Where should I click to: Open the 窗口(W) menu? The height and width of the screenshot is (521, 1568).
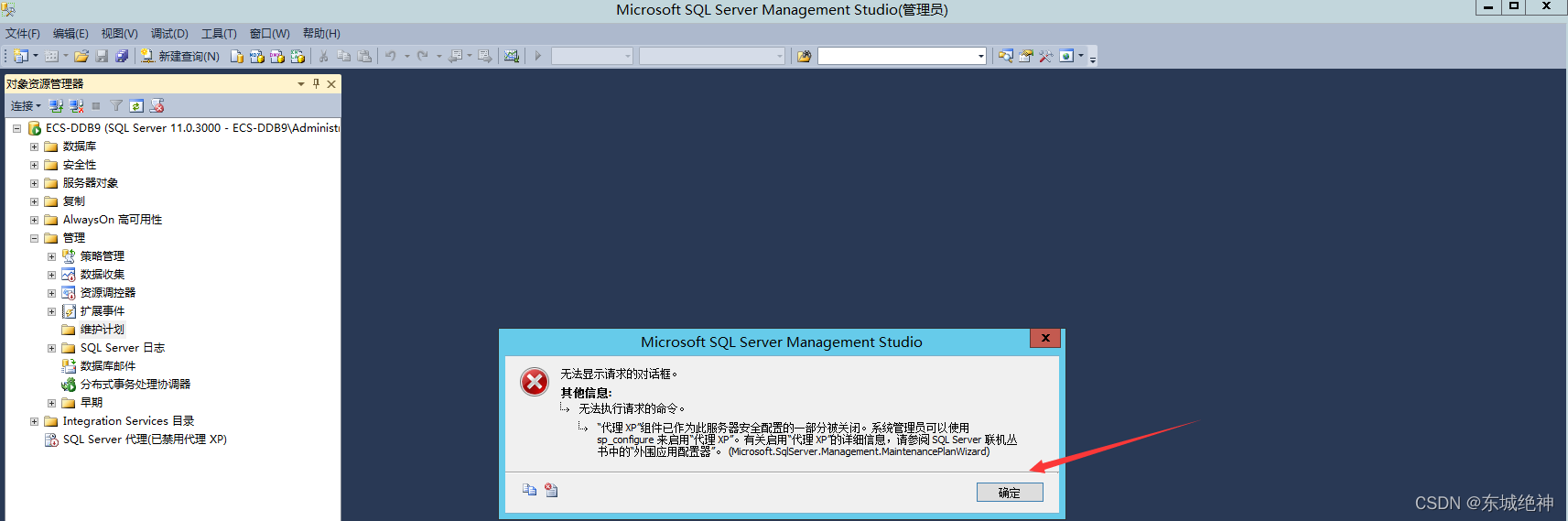269,33
